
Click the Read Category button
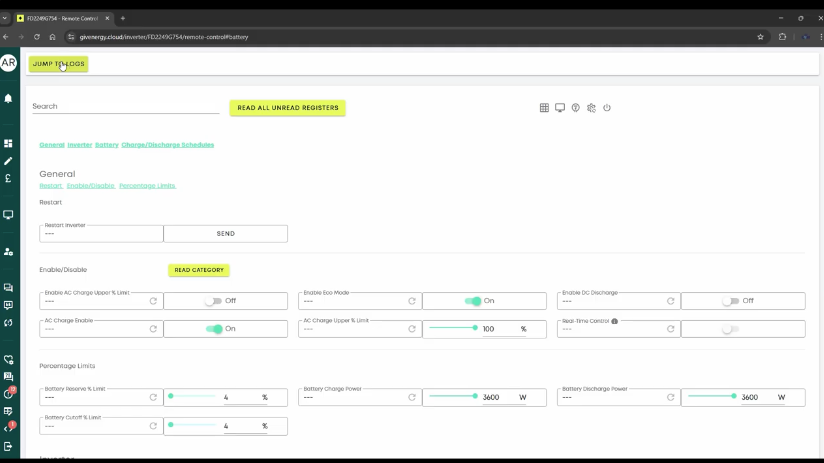pos(199,270)
